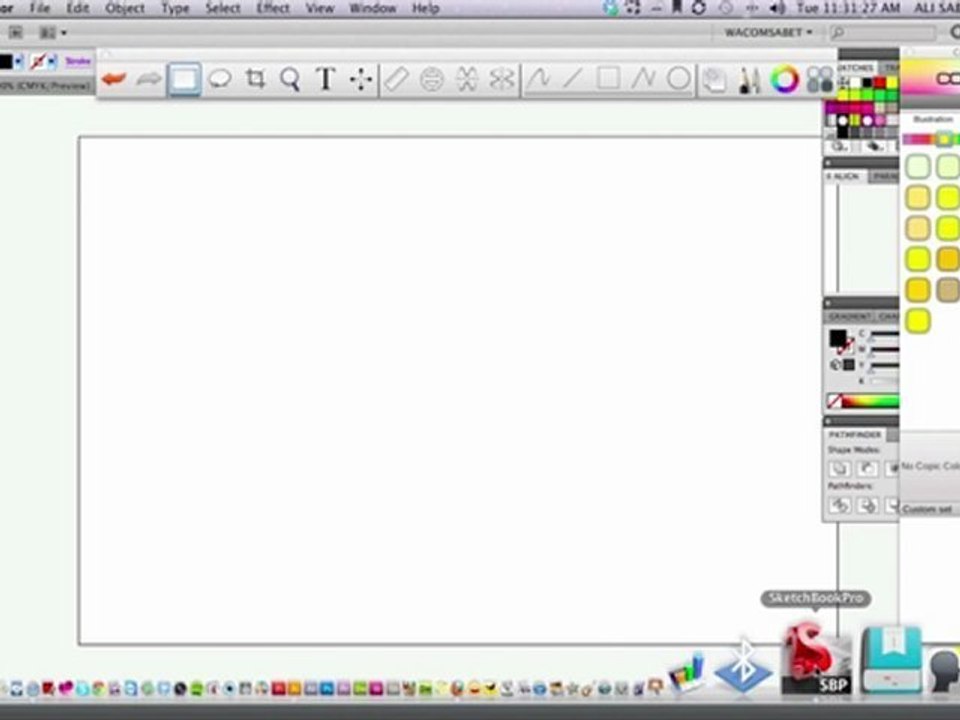Click the Bluetooth icon in the Dock
960x720 pixels.
click(743, 666)
